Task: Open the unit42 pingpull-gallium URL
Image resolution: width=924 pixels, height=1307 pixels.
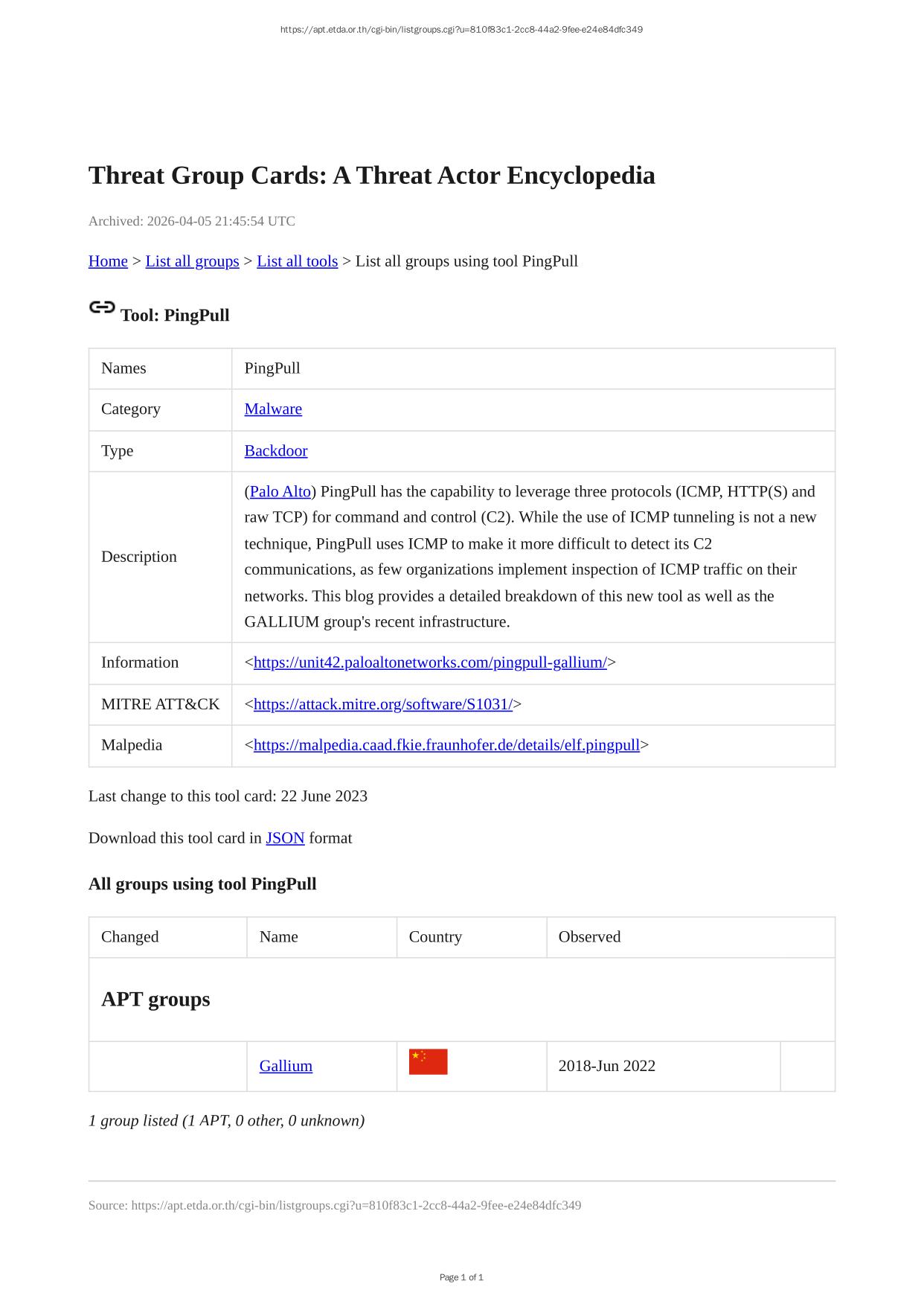Action: tap(430, 662)
